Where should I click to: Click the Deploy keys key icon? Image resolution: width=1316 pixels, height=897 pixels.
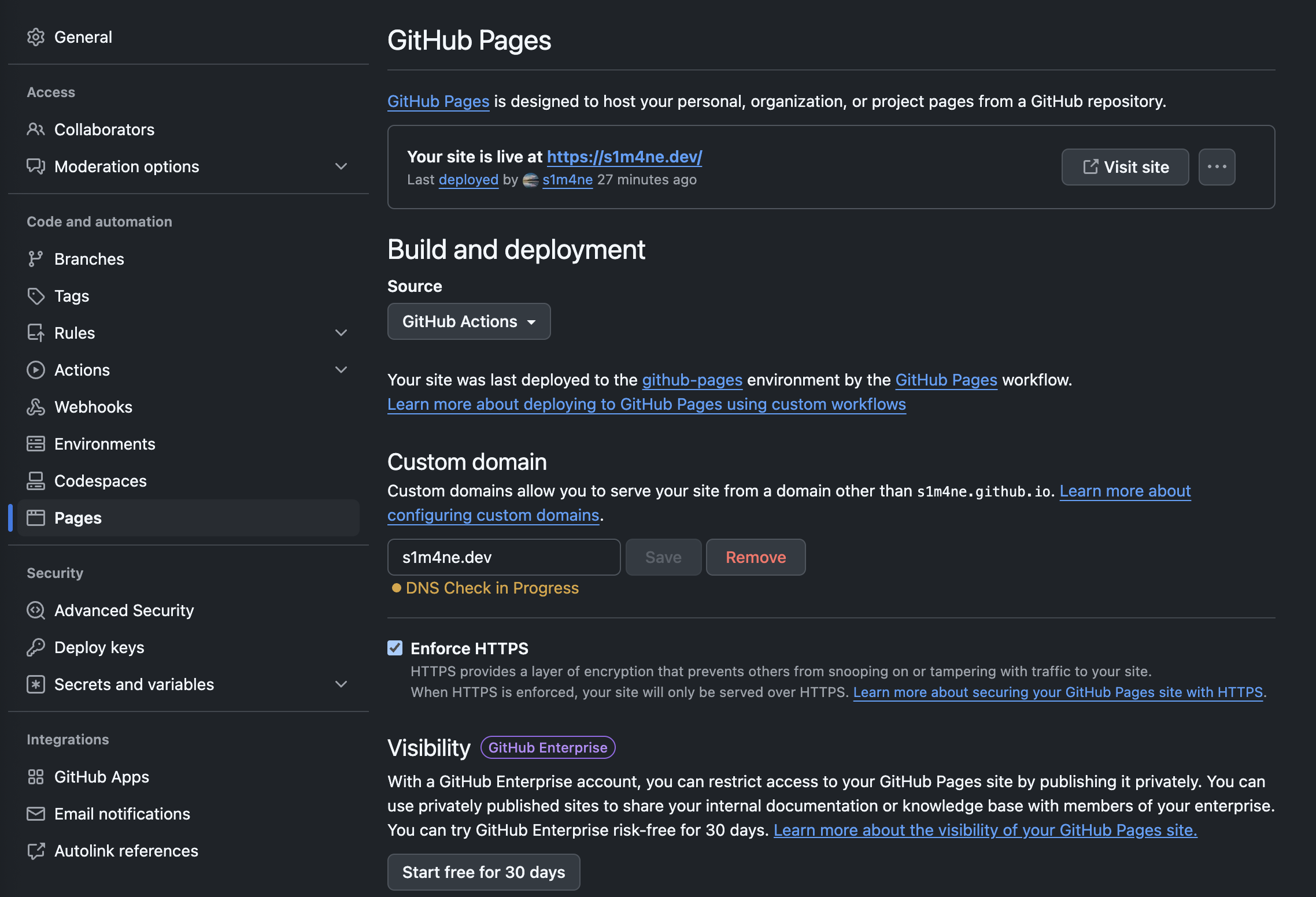click(36, 647)
